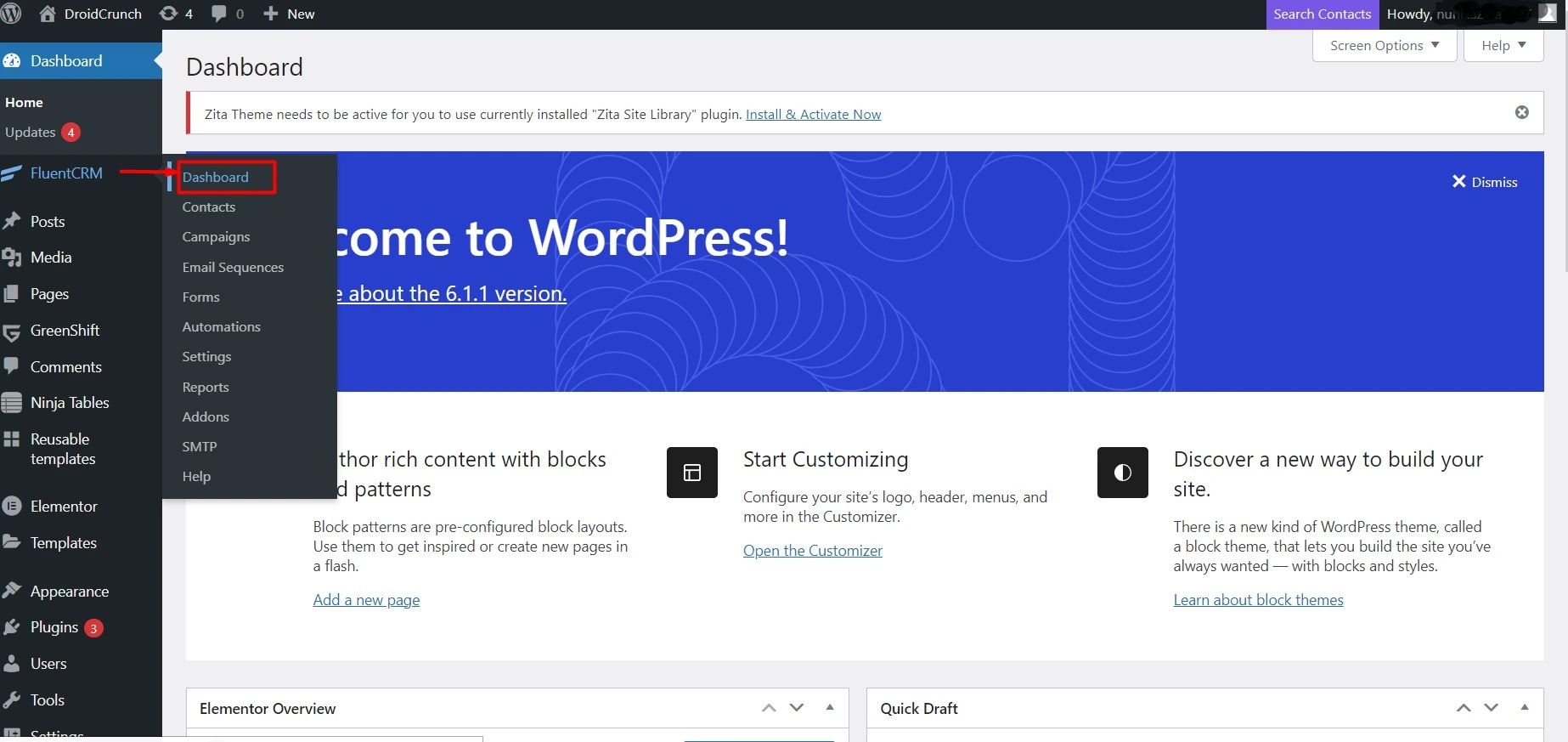Screen dimensions: 1568x742
Task: Click the Pages icon in sidebar
Action: [12, 294]
